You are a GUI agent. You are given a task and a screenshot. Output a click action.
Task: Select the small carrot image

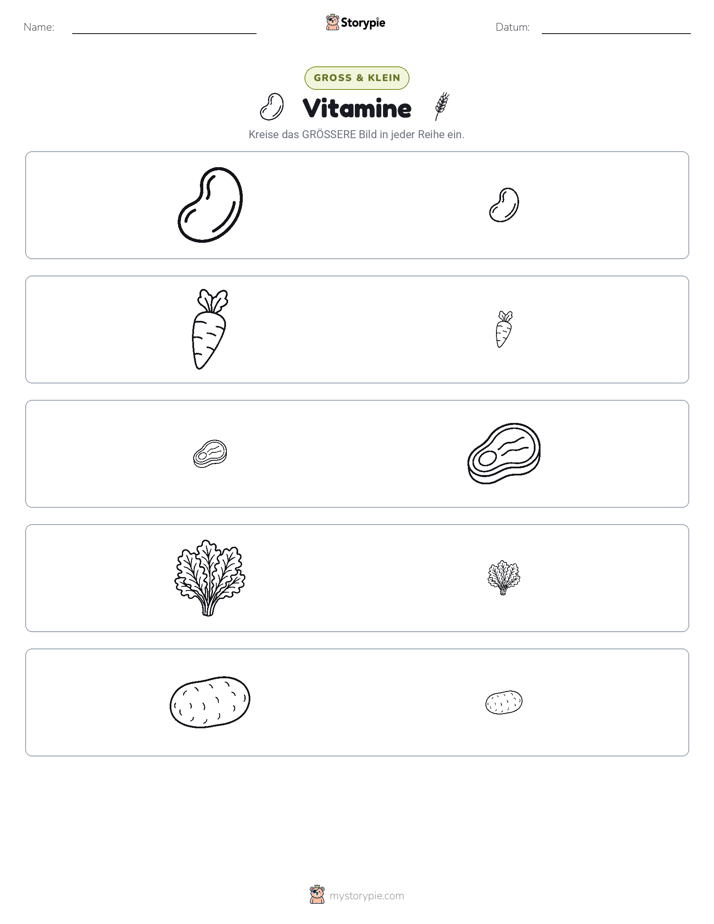504,329
